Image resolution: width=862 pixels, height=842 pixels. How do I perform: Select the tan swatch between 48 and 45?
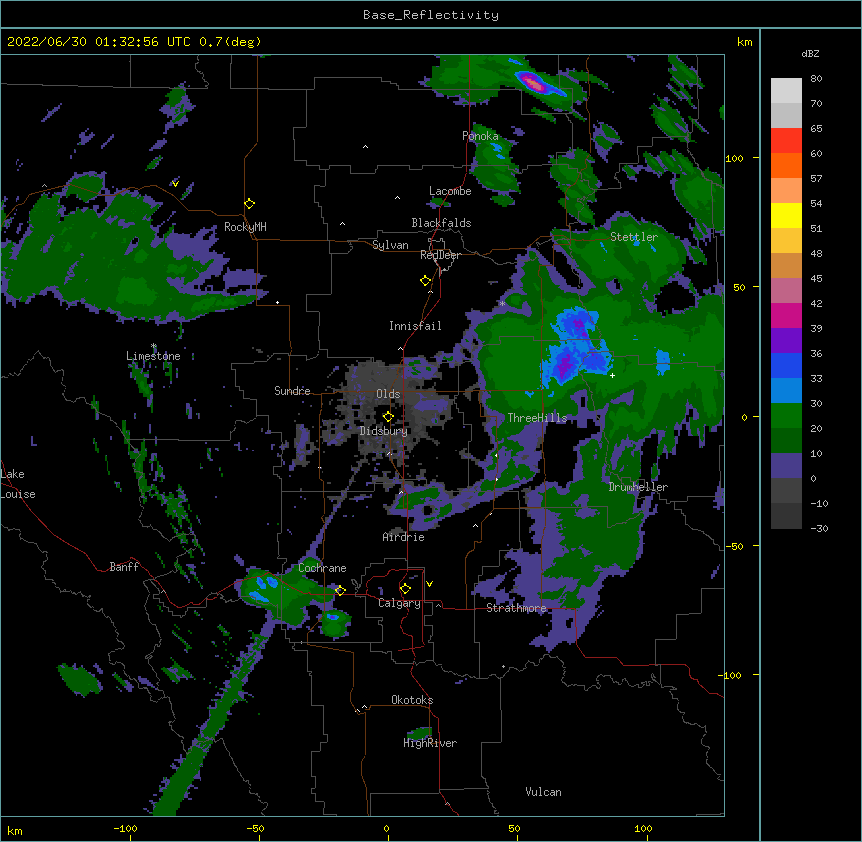click(786, 265)
